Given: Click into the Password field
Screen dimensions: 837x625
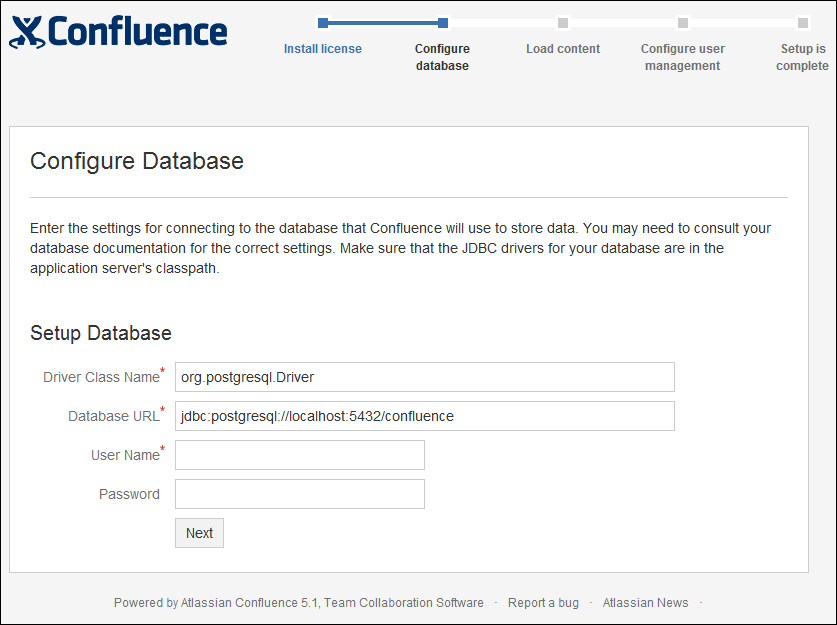Looking at the screenshot, I should pos(299,494).
